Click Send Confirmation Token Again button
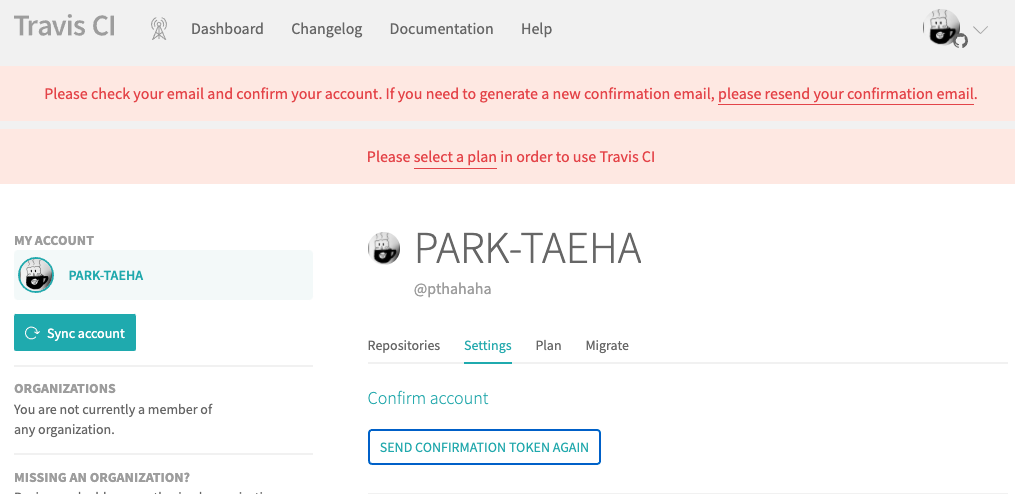The height and width of the screenshot is (494, 1015). (484, 447)
